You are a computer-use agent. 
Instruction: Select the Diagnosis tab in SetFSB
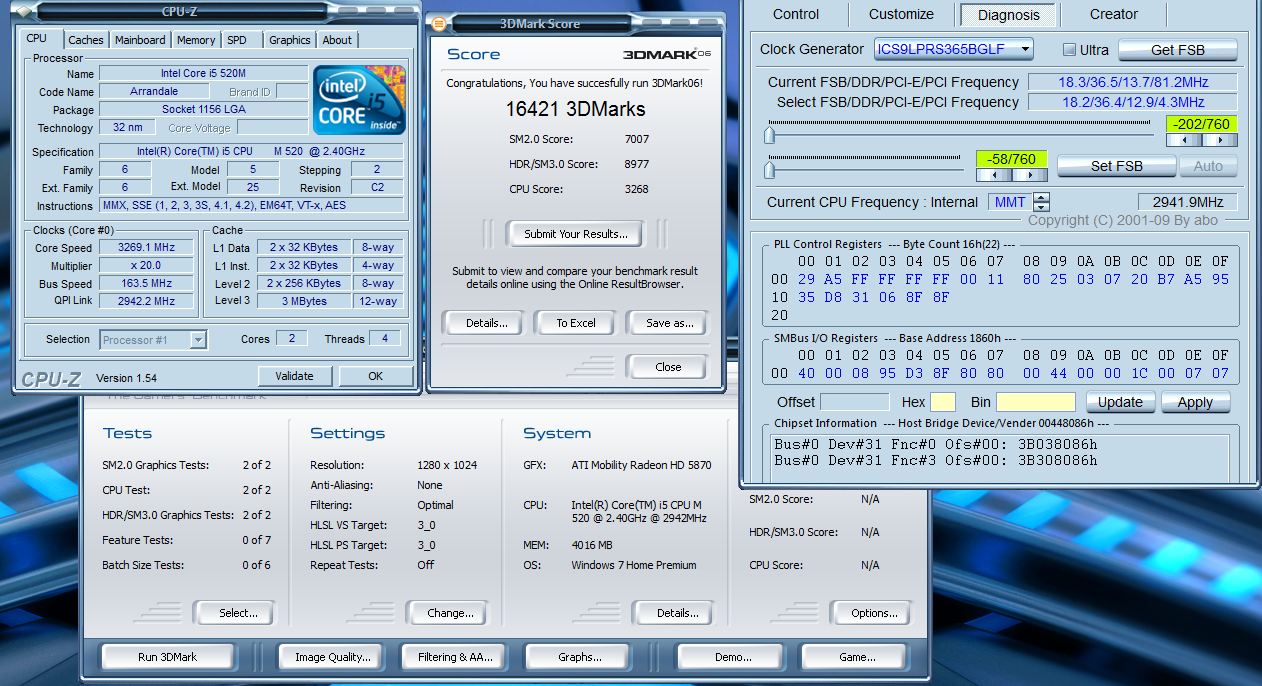tap(1008, 15)
